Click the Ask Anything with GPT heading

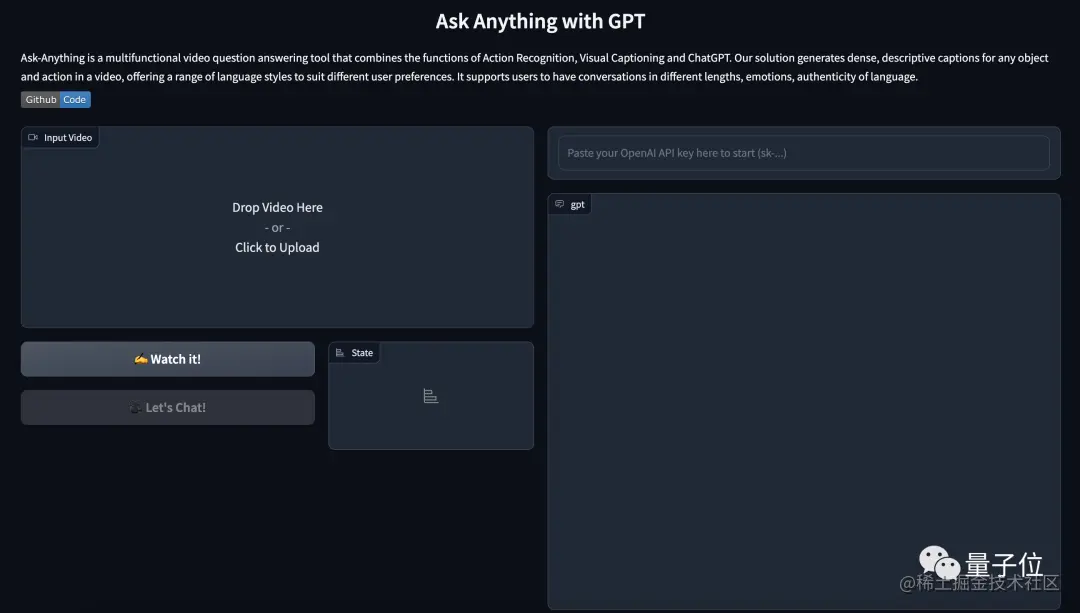[x=540, y=21]
